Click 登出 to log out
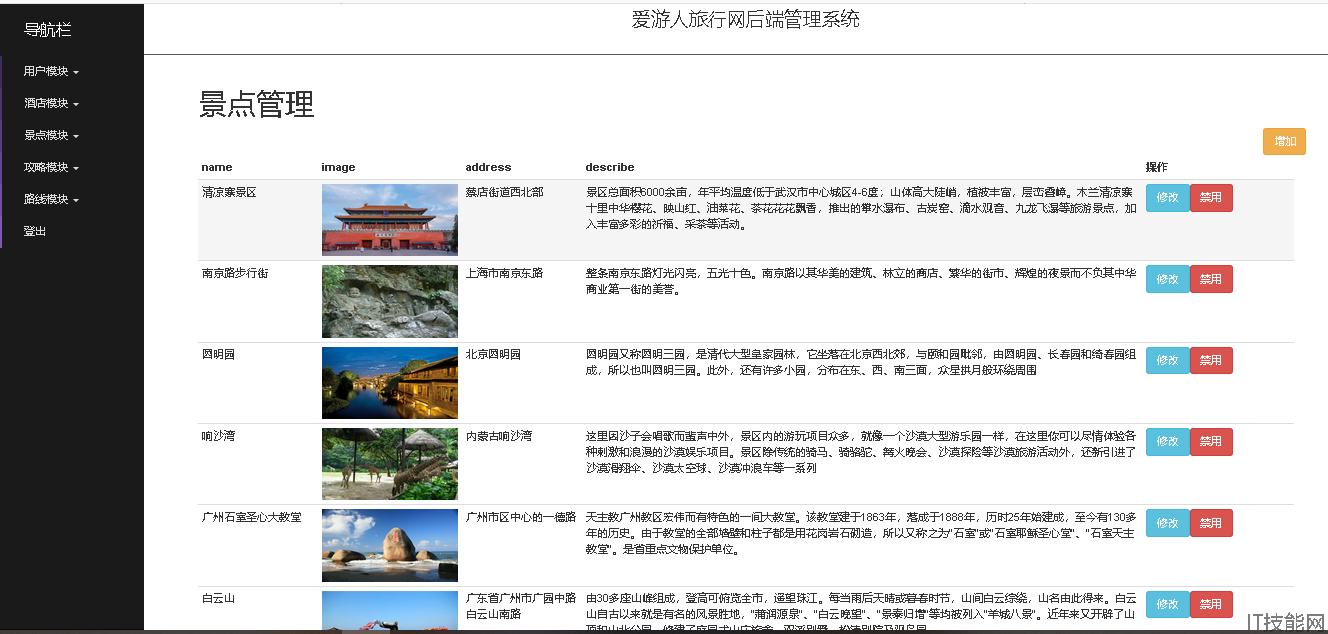 click(35, 232)
